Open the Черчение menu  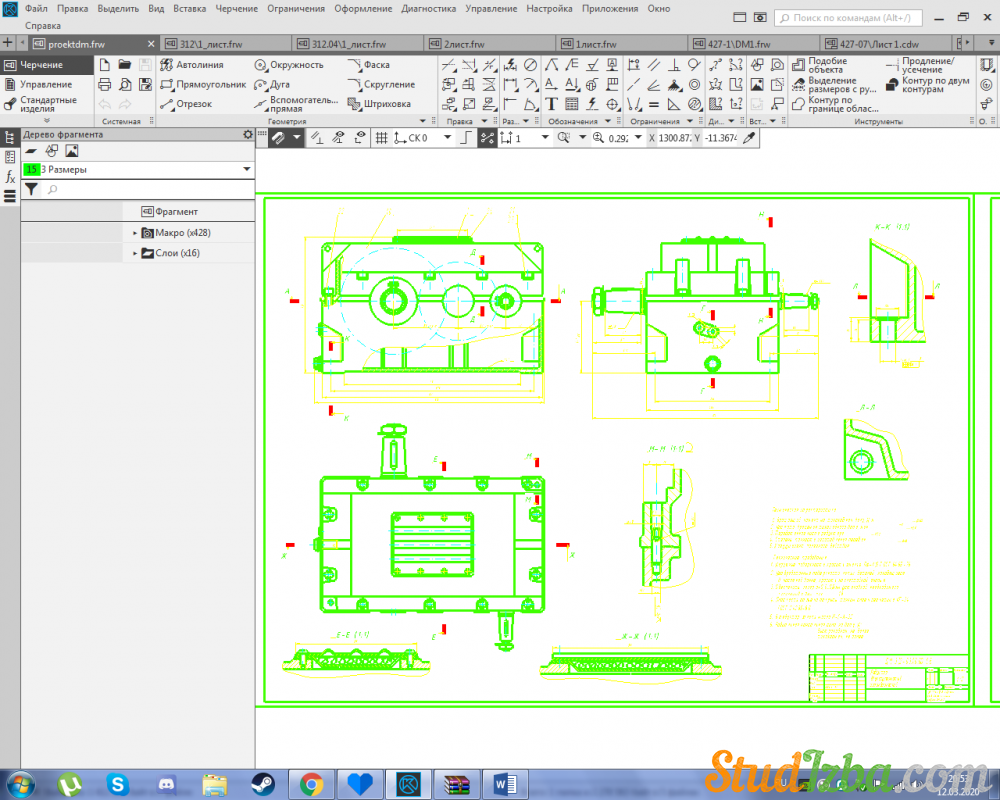click(x=236, y=8)
